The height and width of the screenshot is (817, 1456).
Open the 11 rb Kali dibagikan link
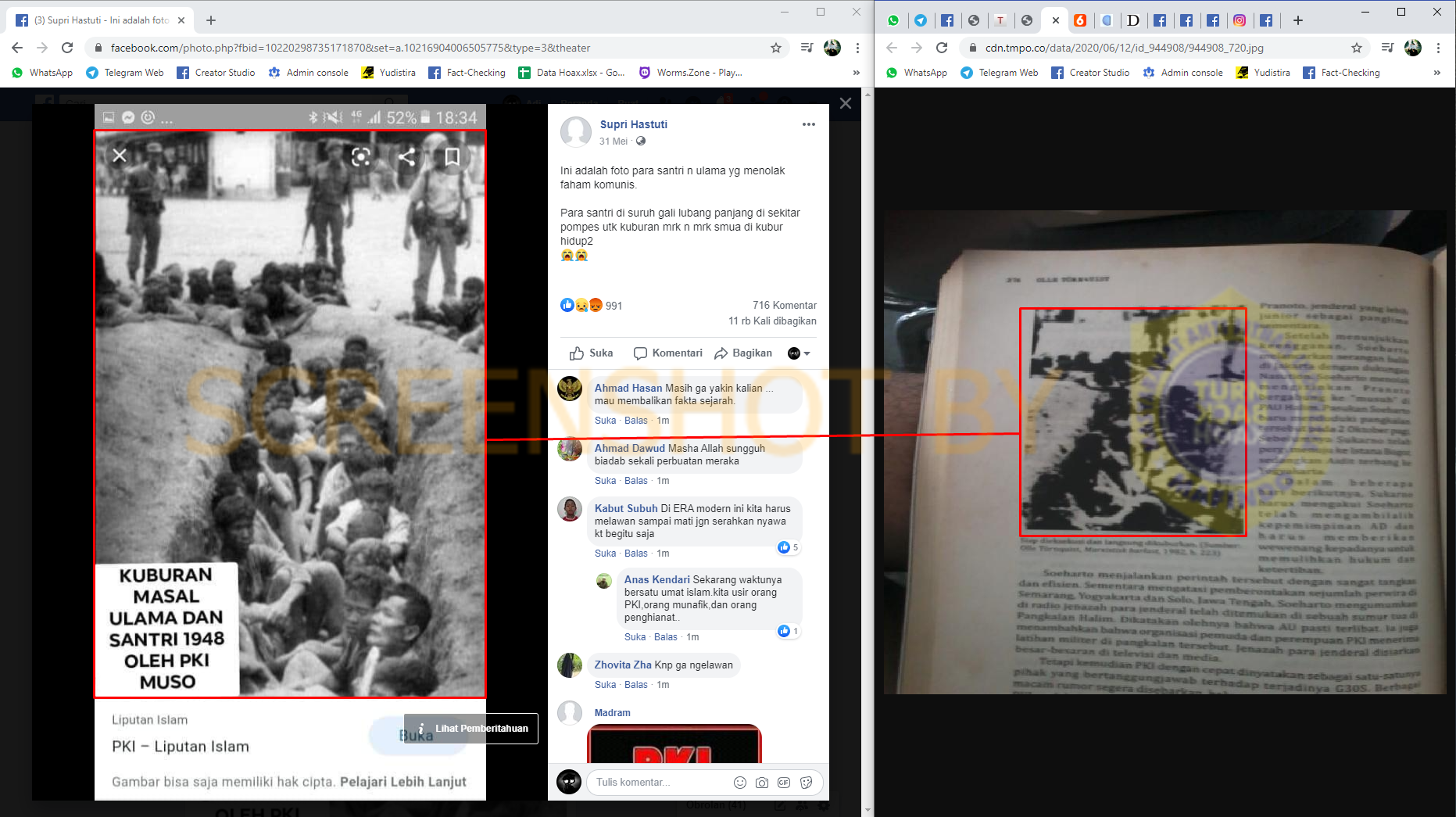click(772, 321)
